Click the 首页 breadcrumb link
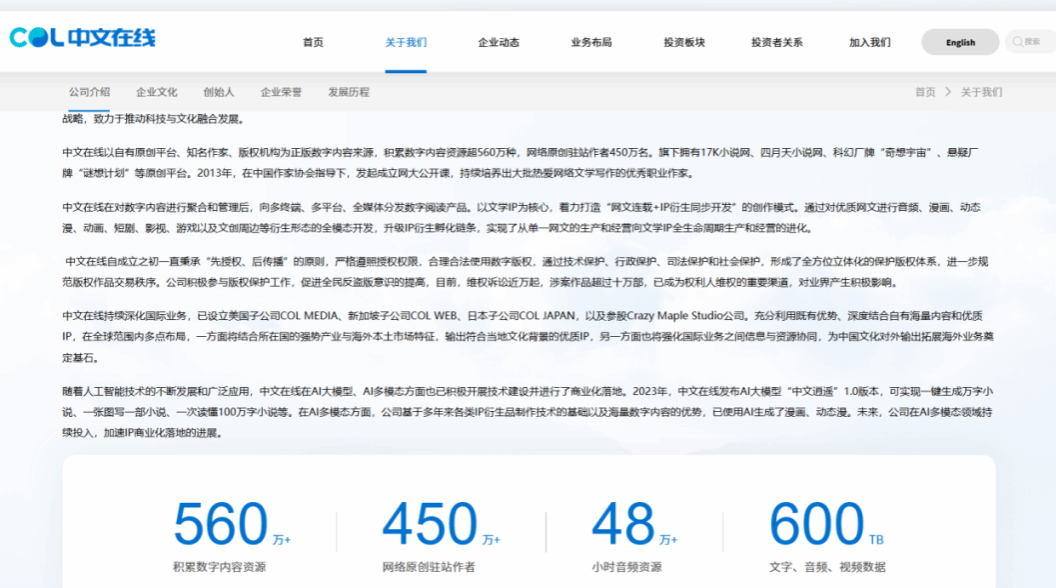This screenshot has width=1056, height=588. (x=925, y=92)
